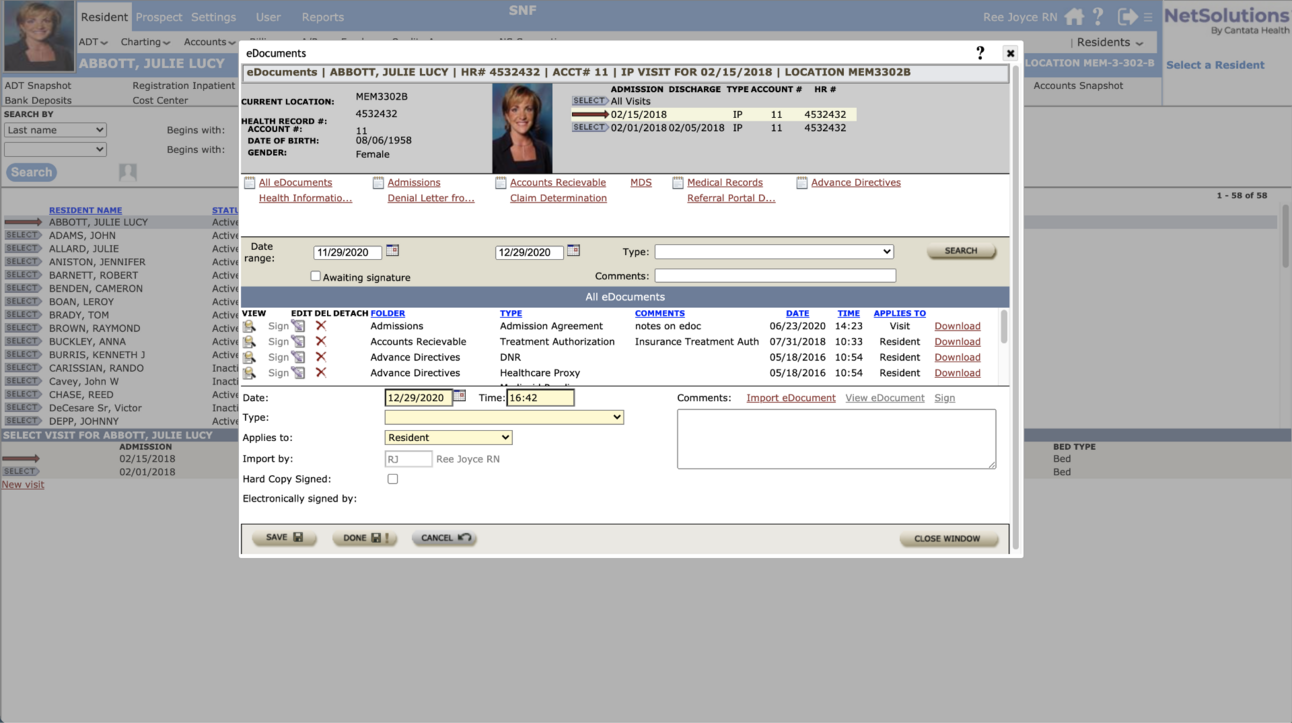Screen dimensions: 1292x723
Task: Switch to the Prospect tab
Action: pos(159,17)
